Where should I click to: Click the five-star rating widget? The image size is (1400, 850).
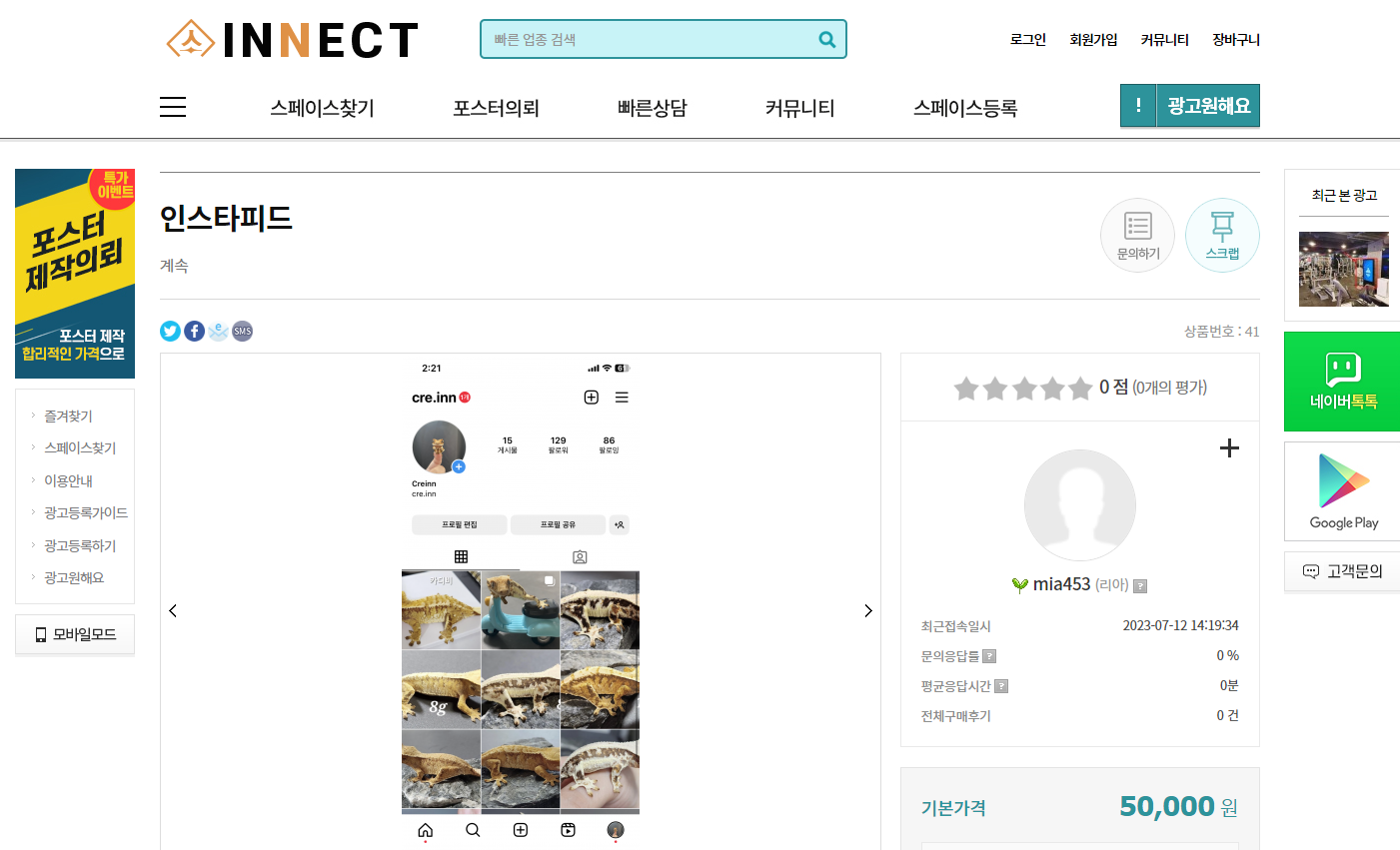pos(1022,388)
